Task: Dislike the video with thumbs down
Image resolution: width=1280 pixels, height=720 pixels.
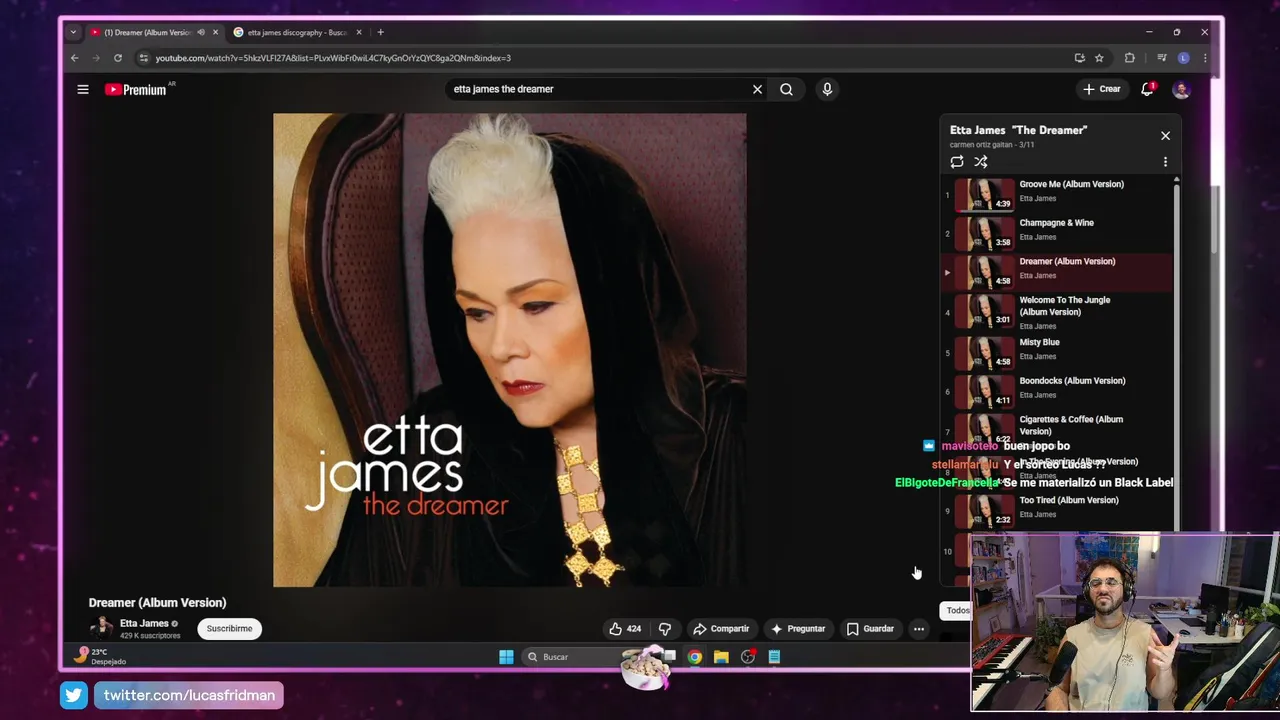Action: (x=665, y=629)
